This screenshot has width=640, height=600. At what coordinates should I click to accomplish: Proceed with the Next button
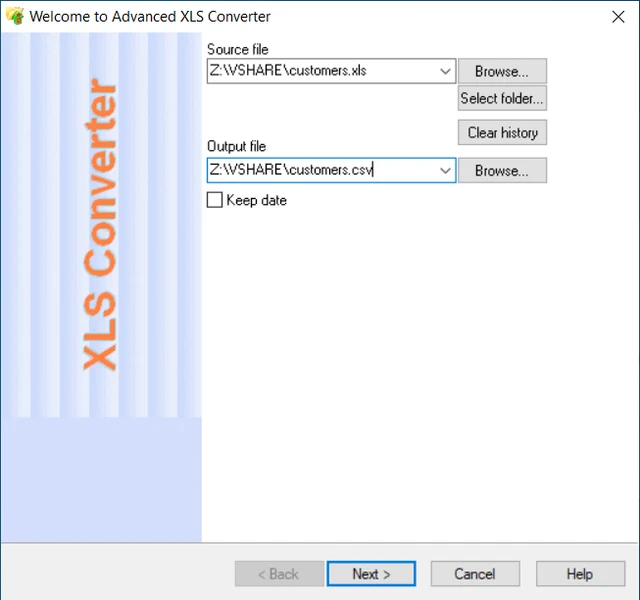(x=371, y=574)
